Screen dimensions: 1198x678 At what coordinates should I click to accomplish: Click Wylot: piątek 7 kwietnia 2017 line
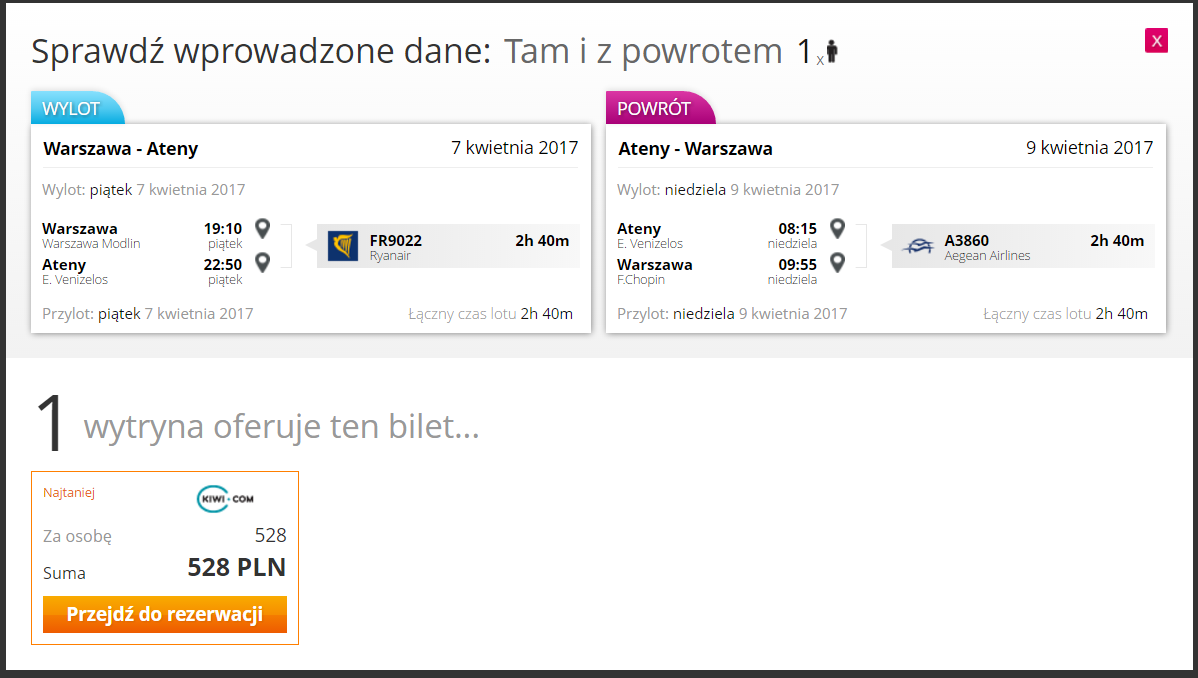pos(144,190)
